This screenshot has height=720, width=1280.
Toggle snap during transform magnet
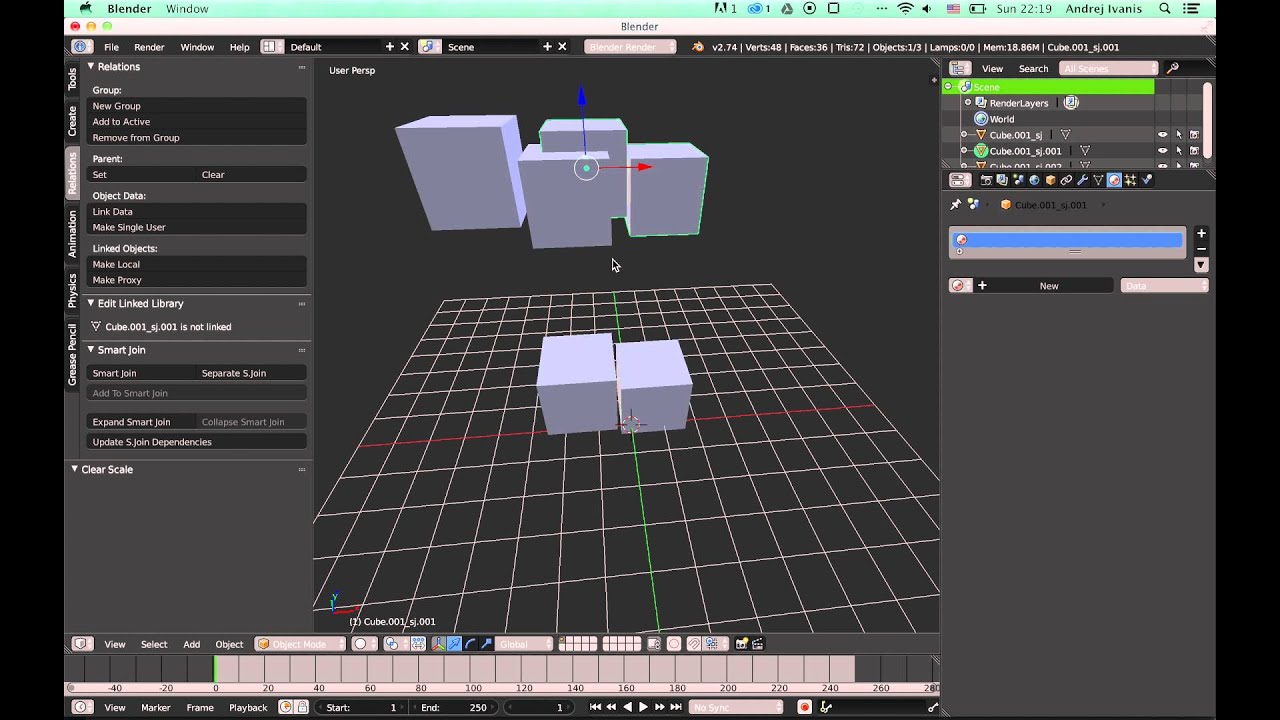point(694,644)
